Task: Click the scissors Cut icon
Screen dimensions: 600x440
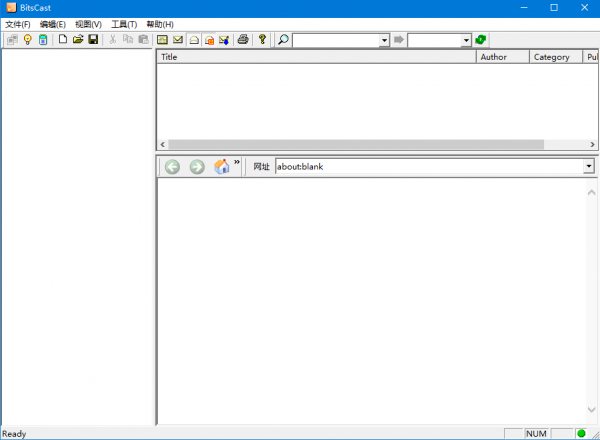Action: 112,39
